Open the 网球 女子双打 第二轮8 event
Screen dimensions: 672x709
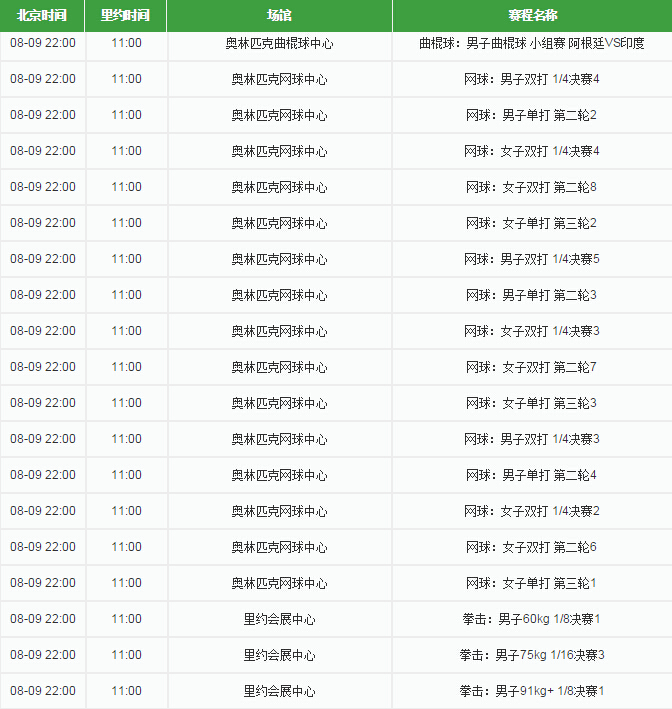[x=532, y=187]
